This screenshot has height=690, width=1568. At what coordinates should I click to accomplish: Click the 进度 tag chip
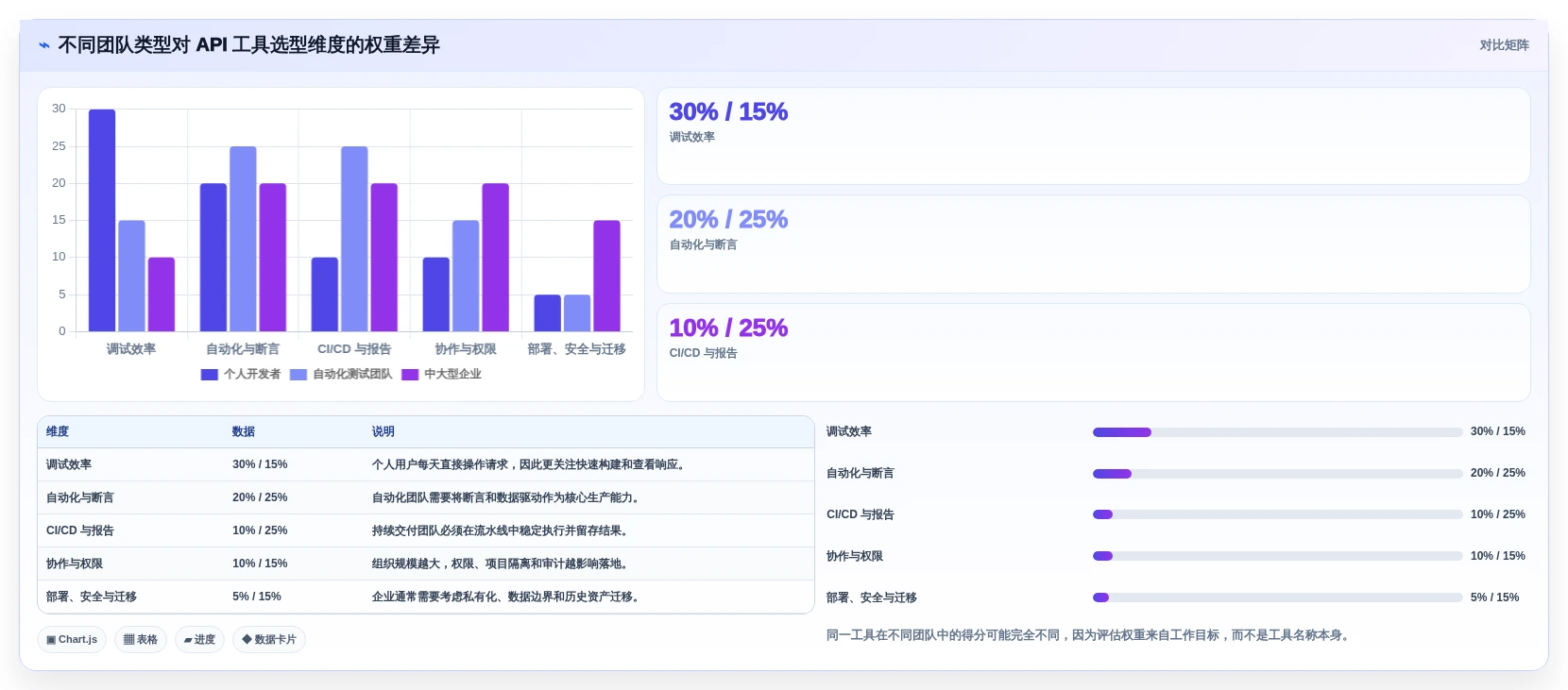point(199,640)
